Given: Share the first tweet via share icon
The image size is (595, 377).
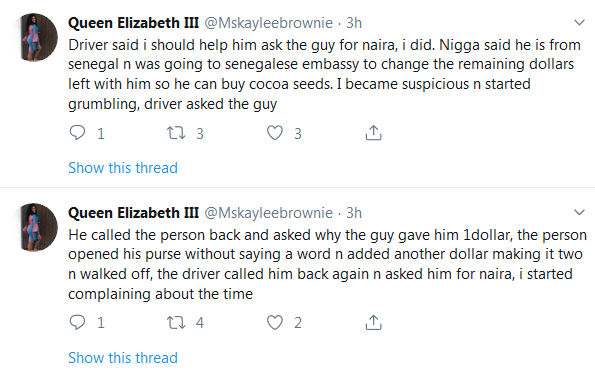Looking at the screenshot, I should coord(373,133).
